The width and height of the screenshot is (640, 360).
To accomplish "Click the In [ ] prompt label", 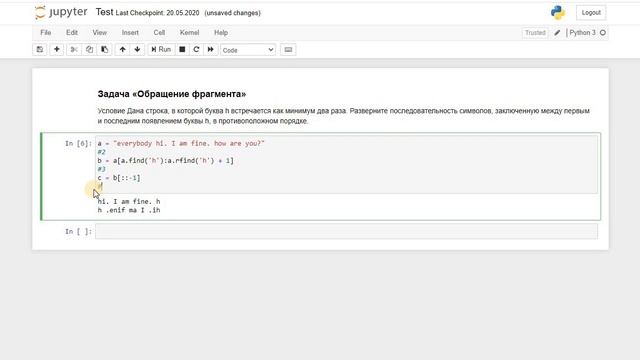I will click(78, 231).
